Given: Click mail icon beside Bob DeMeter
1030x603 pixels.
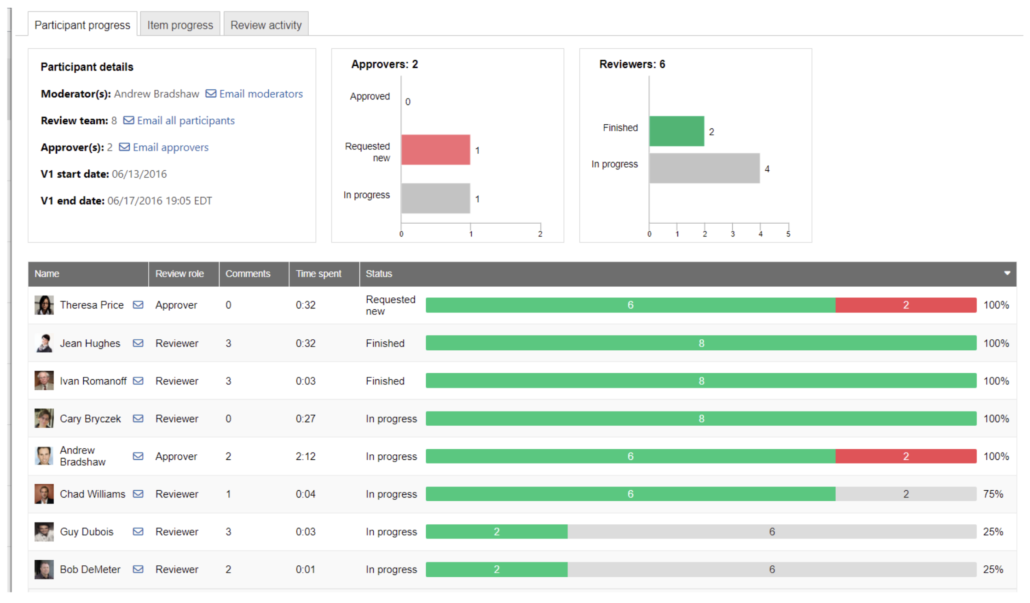Looking at the screenshot, I should [138, 570].
